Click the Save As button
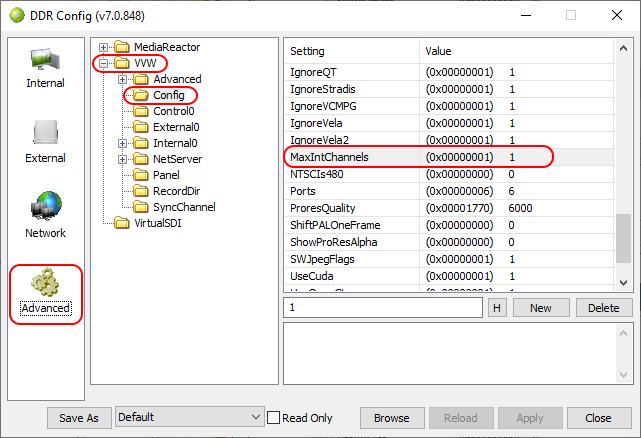 coord(79,418)
